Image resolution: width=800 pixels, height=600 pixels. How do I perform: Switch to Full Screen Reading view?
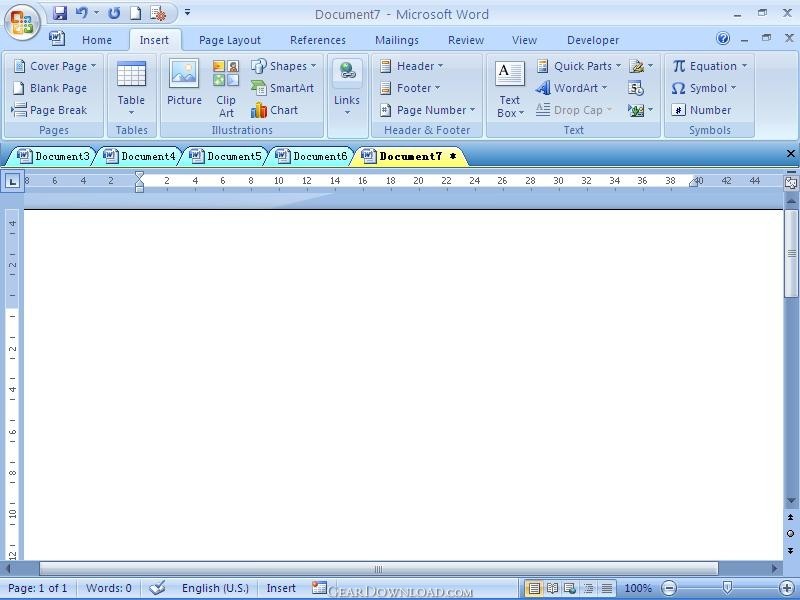coord(552,588)
